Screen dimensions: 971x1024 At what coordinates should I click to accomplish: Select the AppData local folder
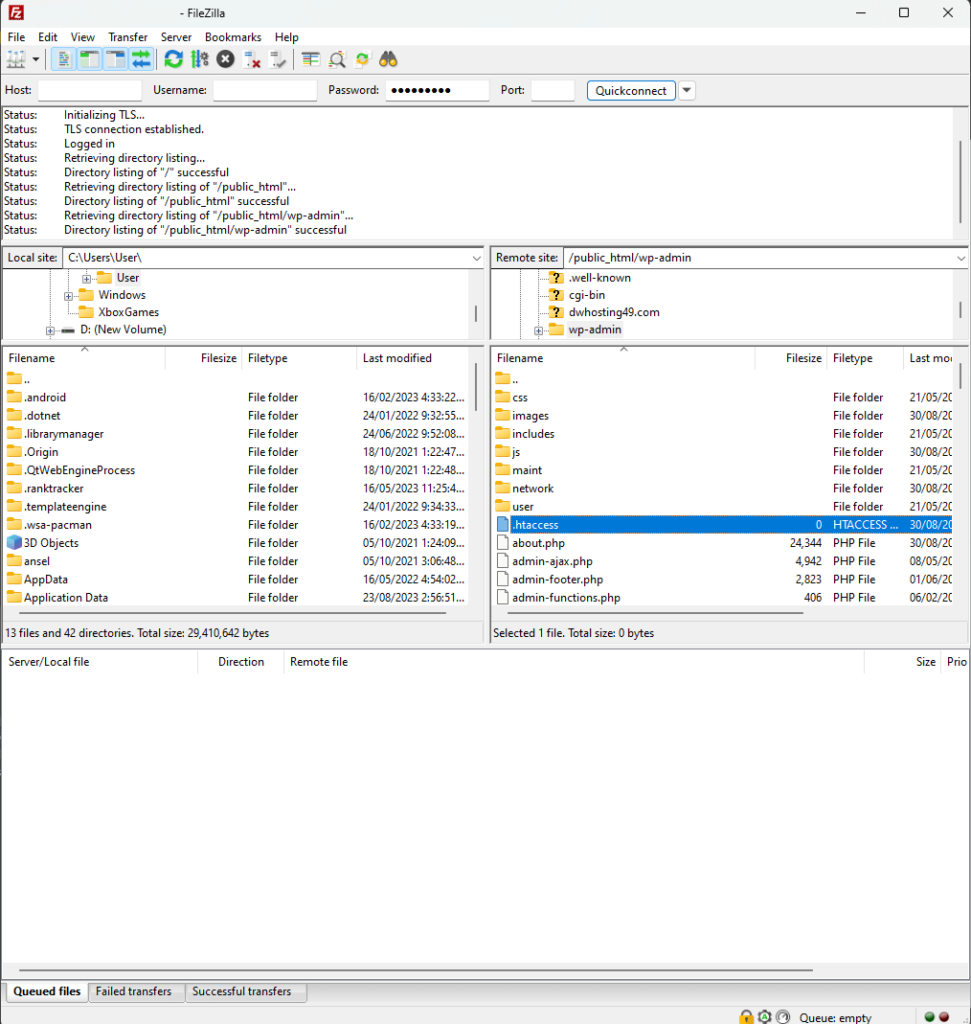(236, 579)
